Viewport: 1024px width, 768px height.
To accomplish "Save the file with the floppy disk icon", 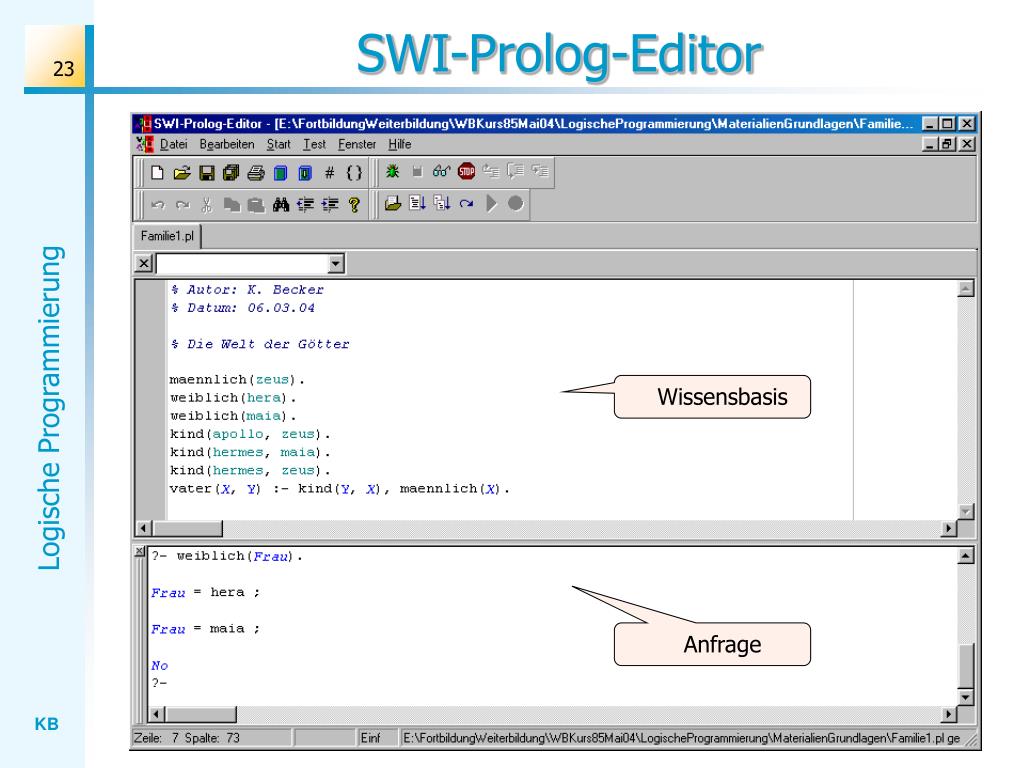I will [207, 173].
